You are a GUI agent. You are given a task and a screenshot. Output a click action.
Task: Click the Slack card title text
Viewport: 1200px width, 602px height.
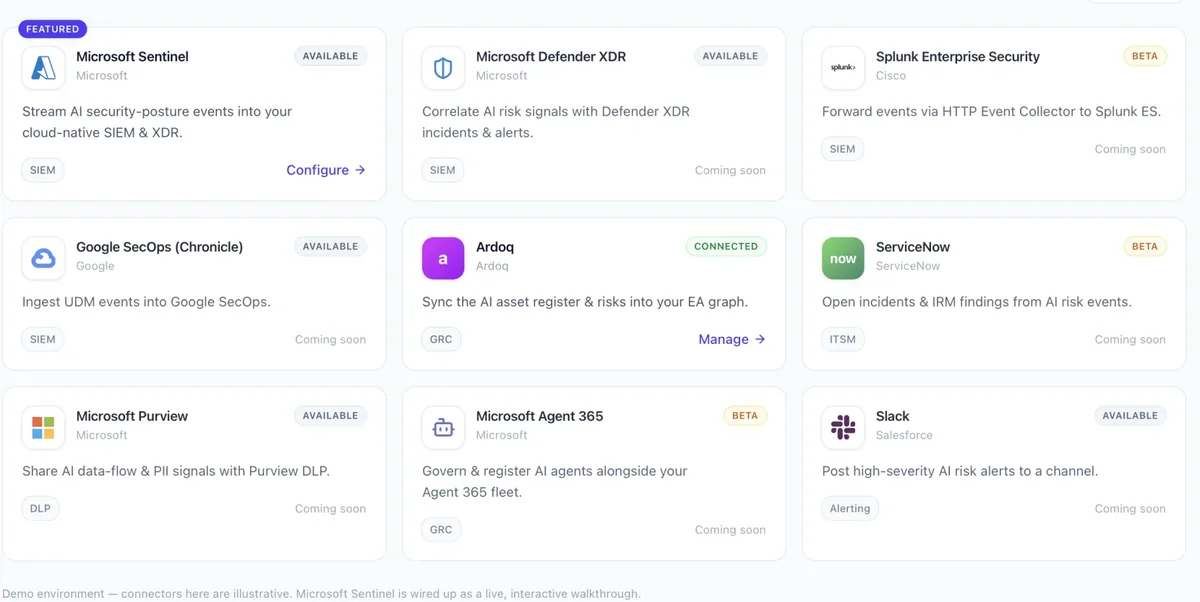893,416
